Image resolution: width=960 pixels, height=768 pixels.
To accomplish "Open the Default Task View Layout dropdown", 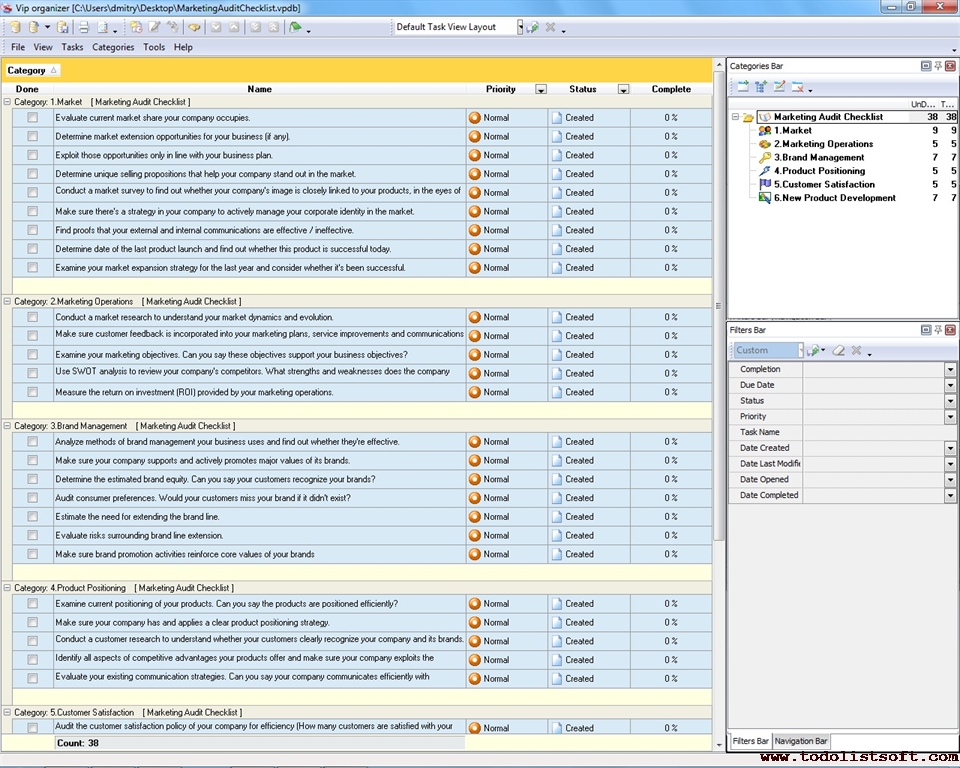I will tap(520, 27).
